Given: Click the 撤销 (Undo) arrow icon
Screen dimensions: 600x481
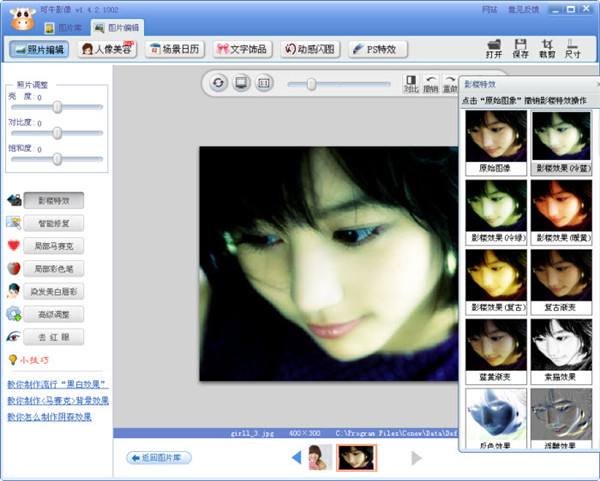Looking at the screenshot, I should pos(431,83).
